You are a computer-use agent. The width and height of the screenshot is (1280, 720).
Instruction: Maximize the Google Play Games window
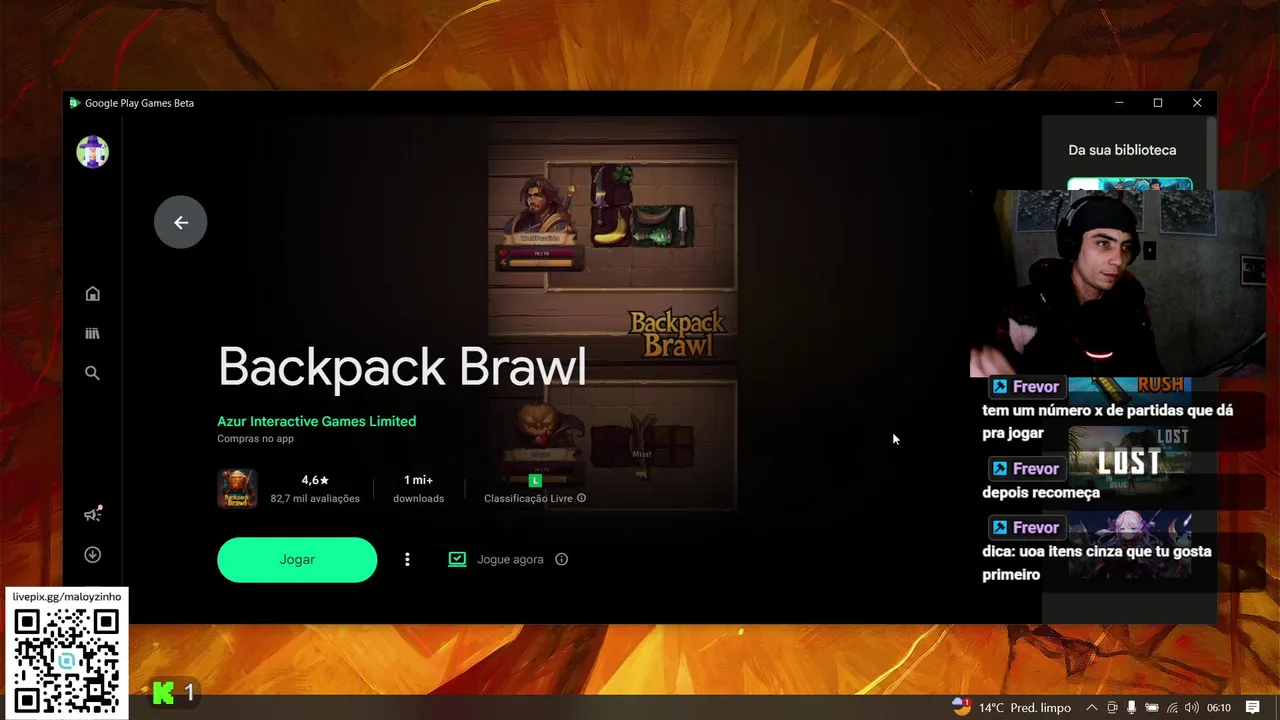1158,103
